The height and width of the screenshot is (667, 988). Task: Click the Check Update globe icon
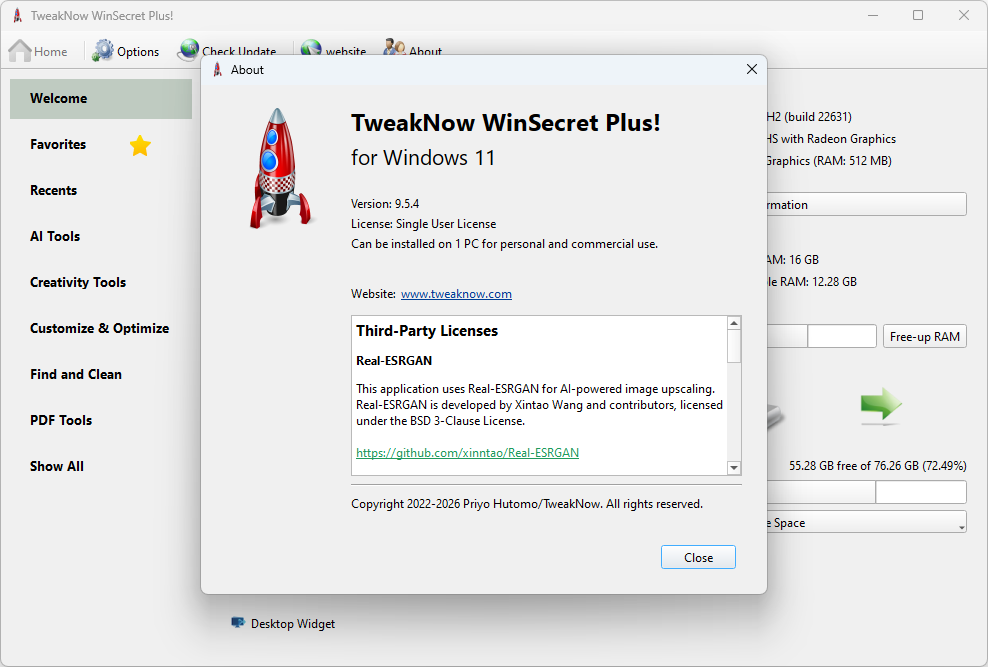(188, 50)
